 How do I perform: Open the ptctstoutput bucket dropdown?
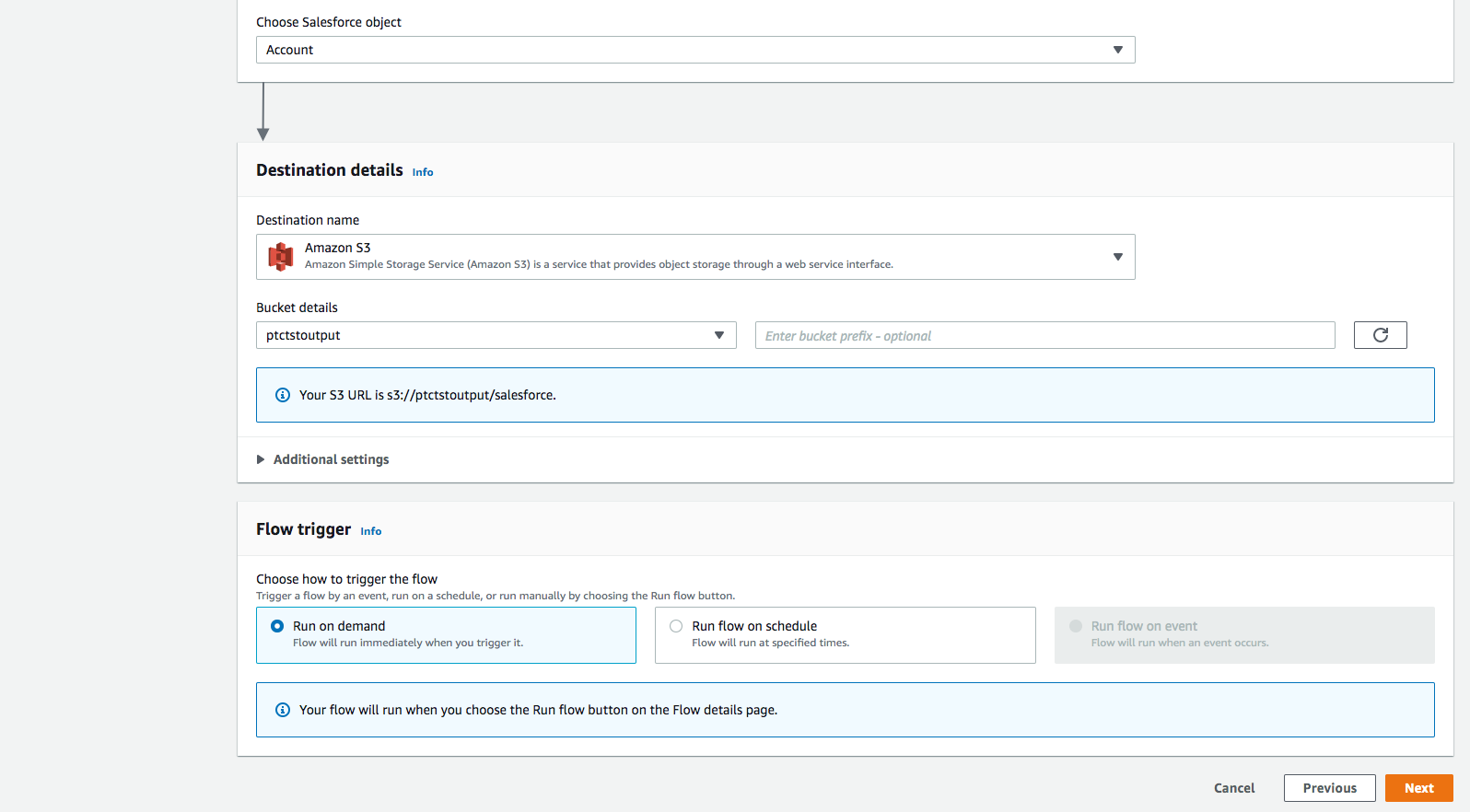pos(496,335)
